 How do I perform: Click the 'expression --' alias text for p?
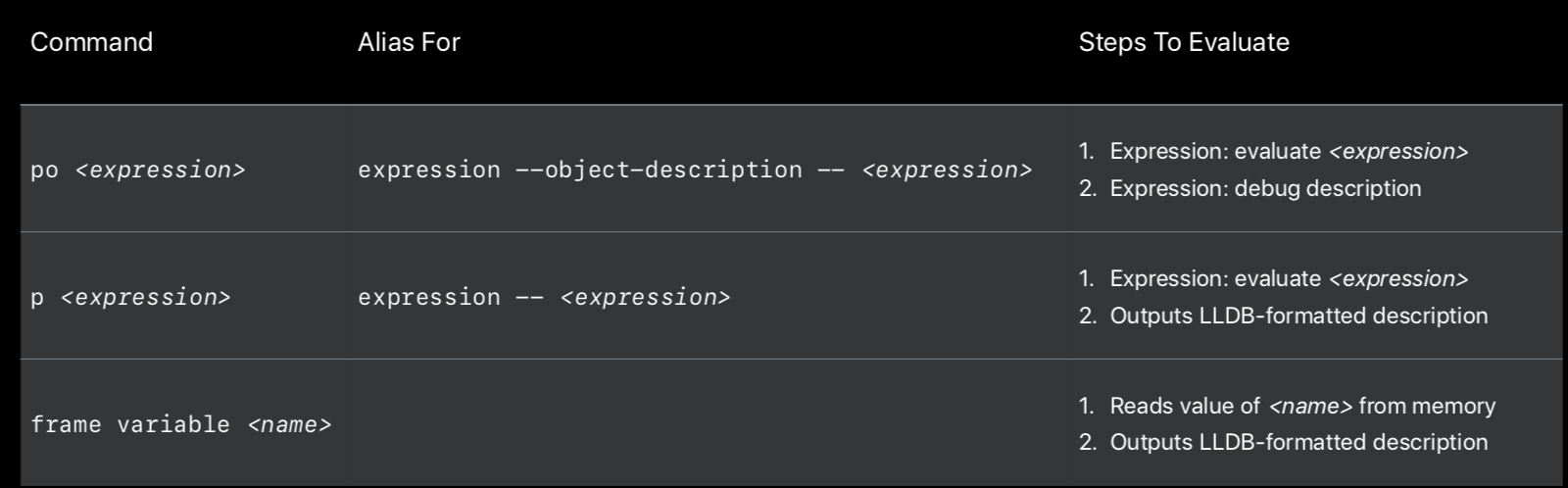tap(450, 298)
